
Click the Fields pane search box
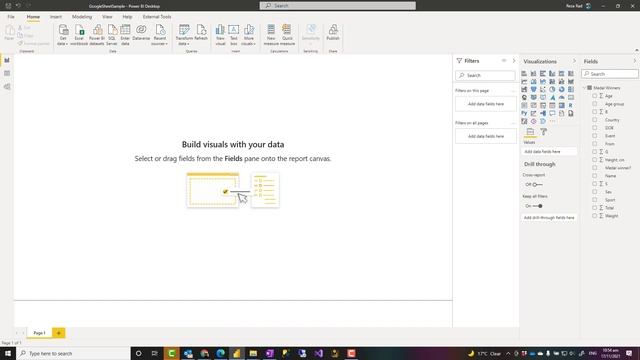(x=610, y=74)
